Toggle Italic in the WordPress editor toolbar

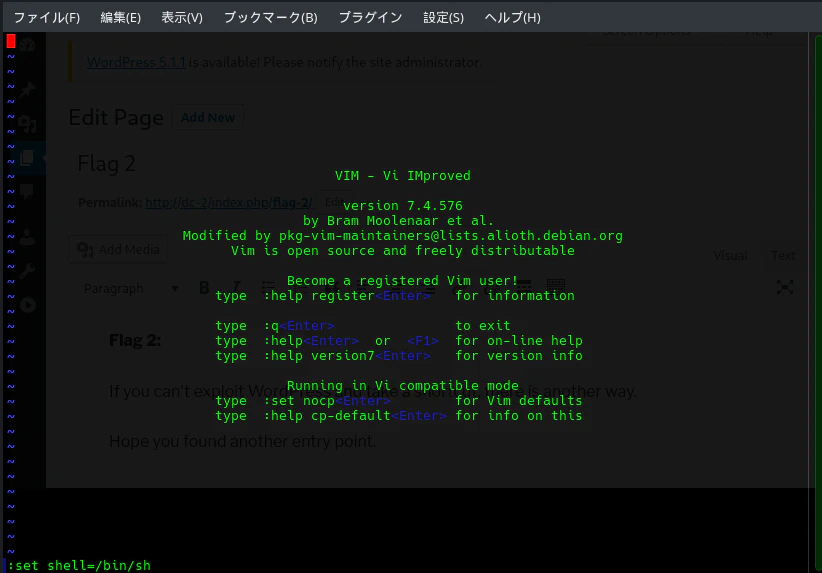click(x=236, y=287)
